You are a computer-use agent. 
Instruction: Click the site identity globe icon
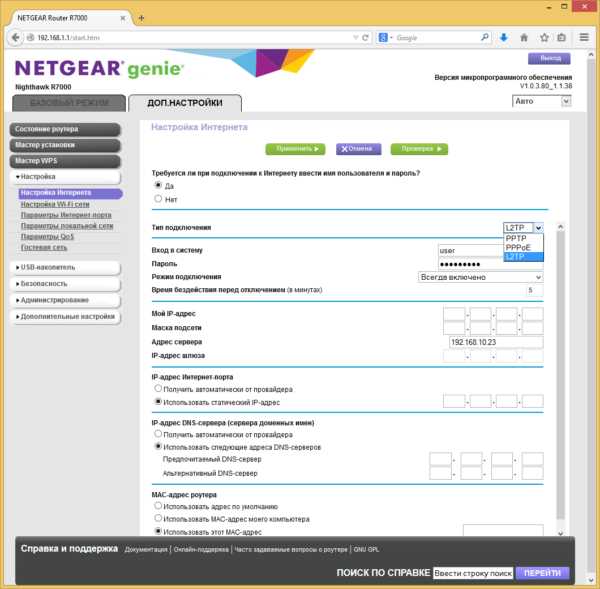(30, 38)
